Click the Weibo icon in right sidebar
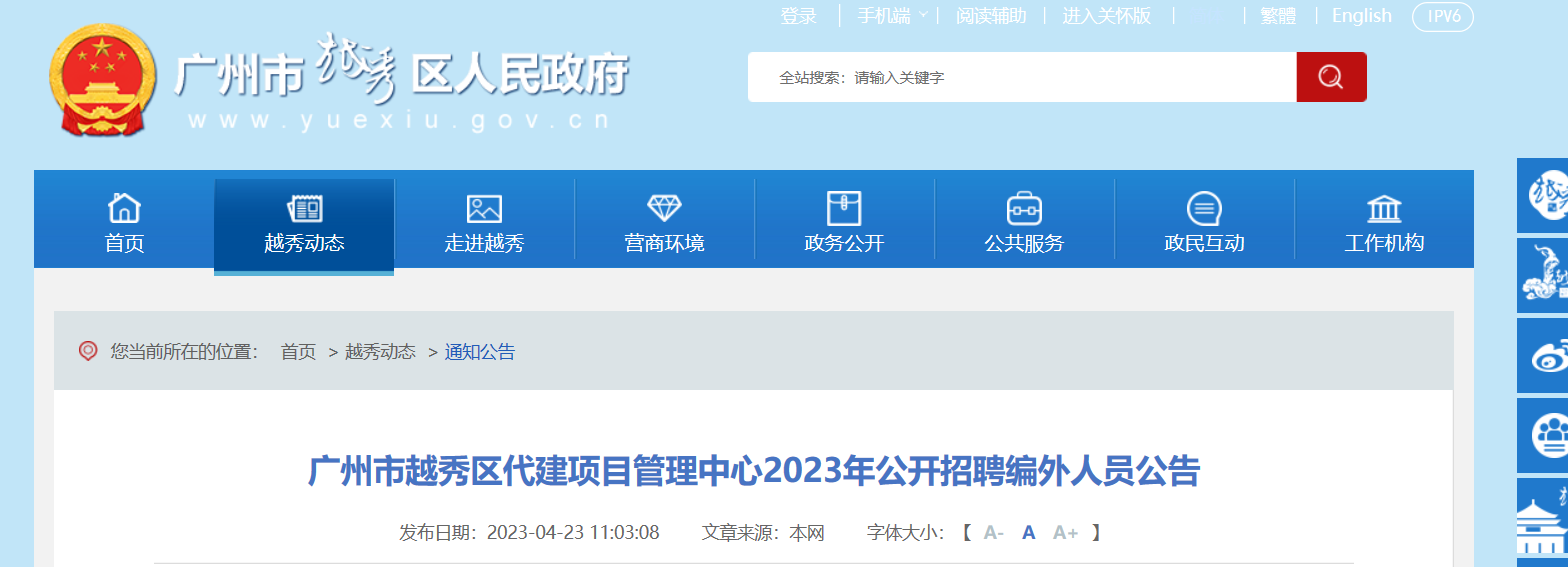 (1548, 355)
